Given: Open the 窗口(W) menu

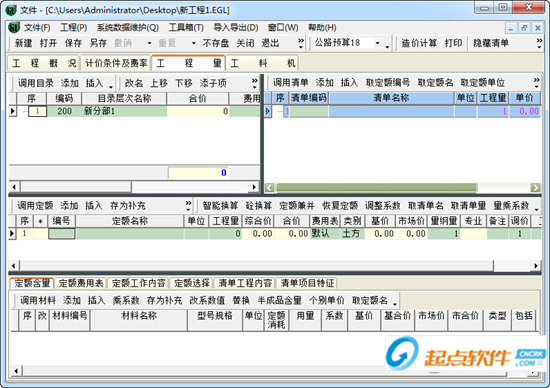Looking at the screenshot, I should point(283,27).
